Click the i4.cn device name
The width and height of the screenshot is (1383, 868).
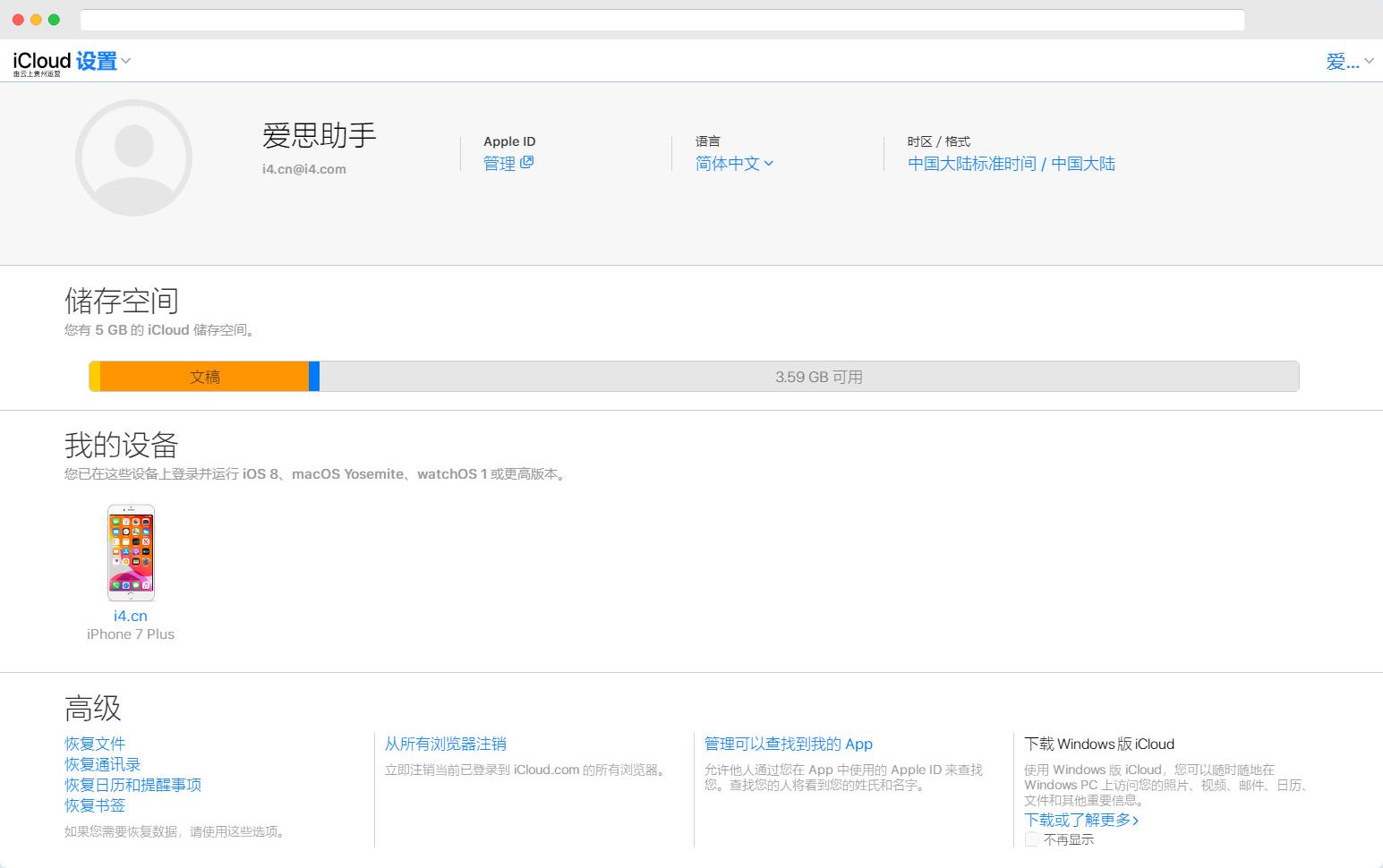[130, 616]
